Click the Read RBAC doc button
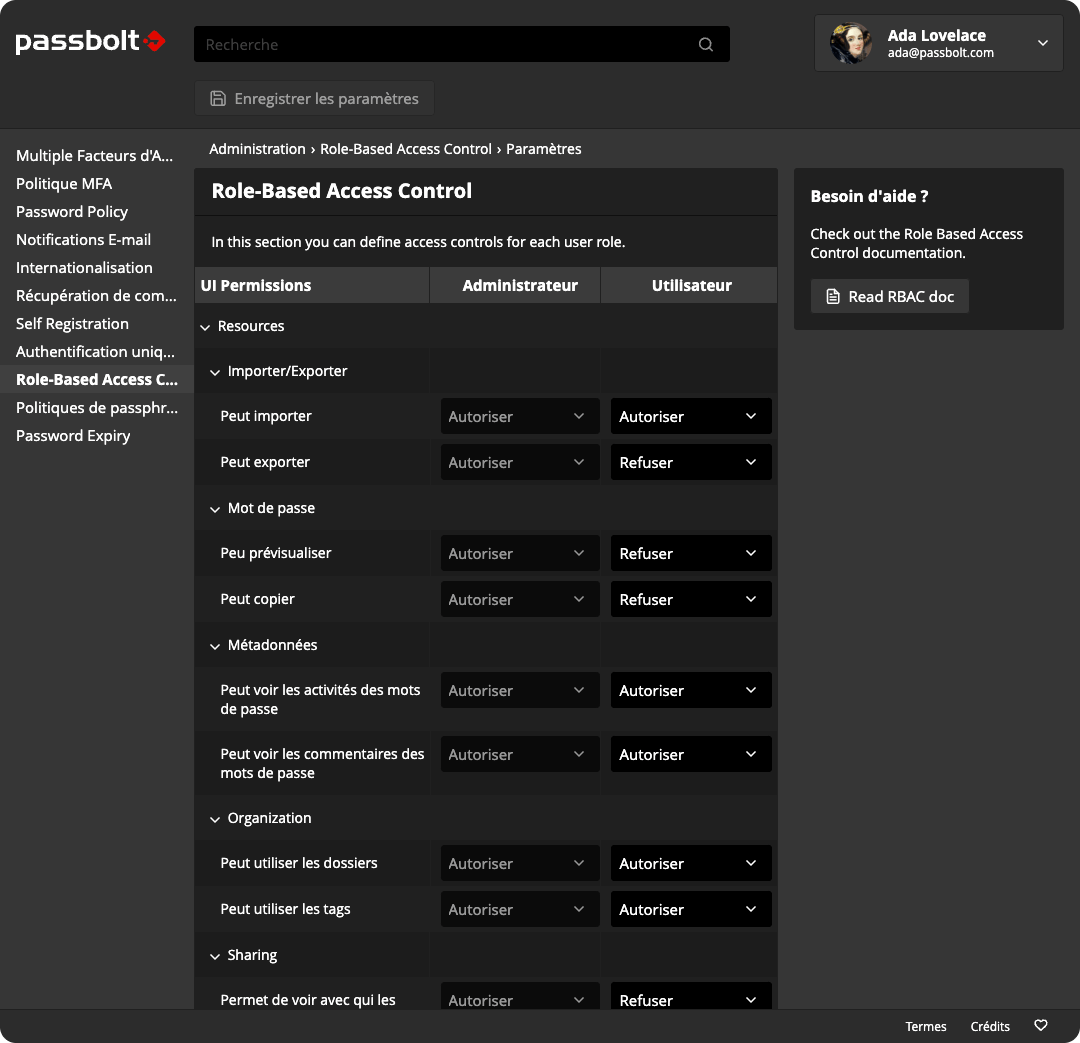 (x=889, y=296)
